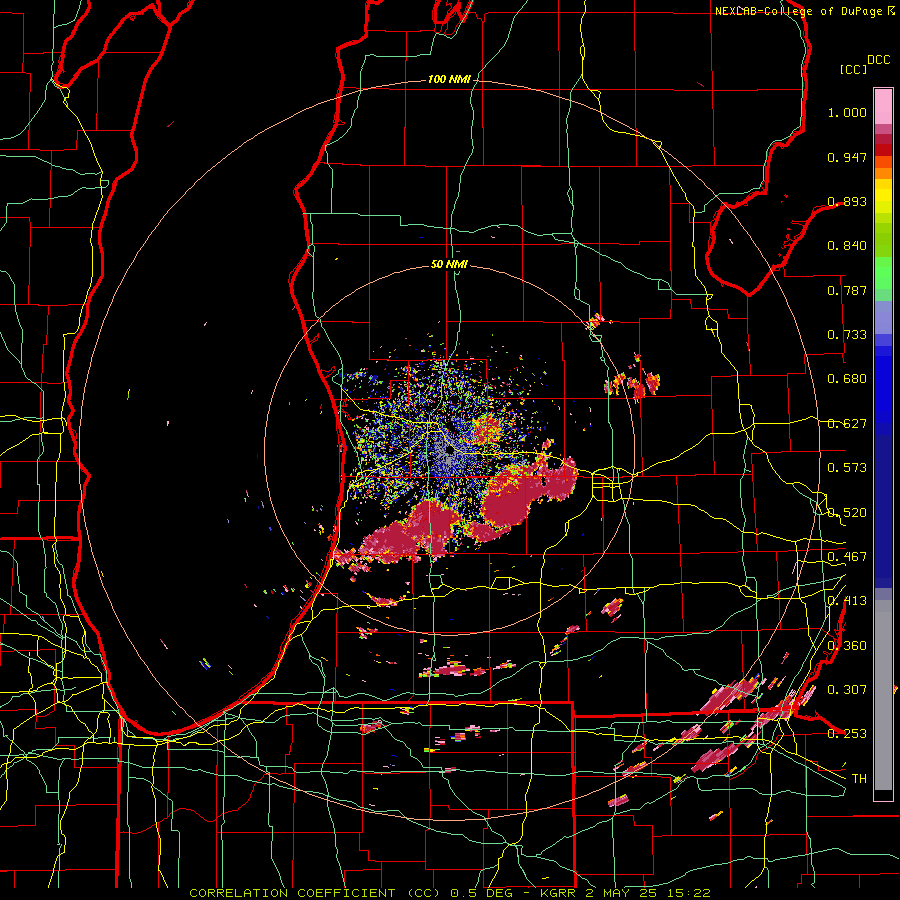Select the 100 NMI range ring label

[449, 79]
